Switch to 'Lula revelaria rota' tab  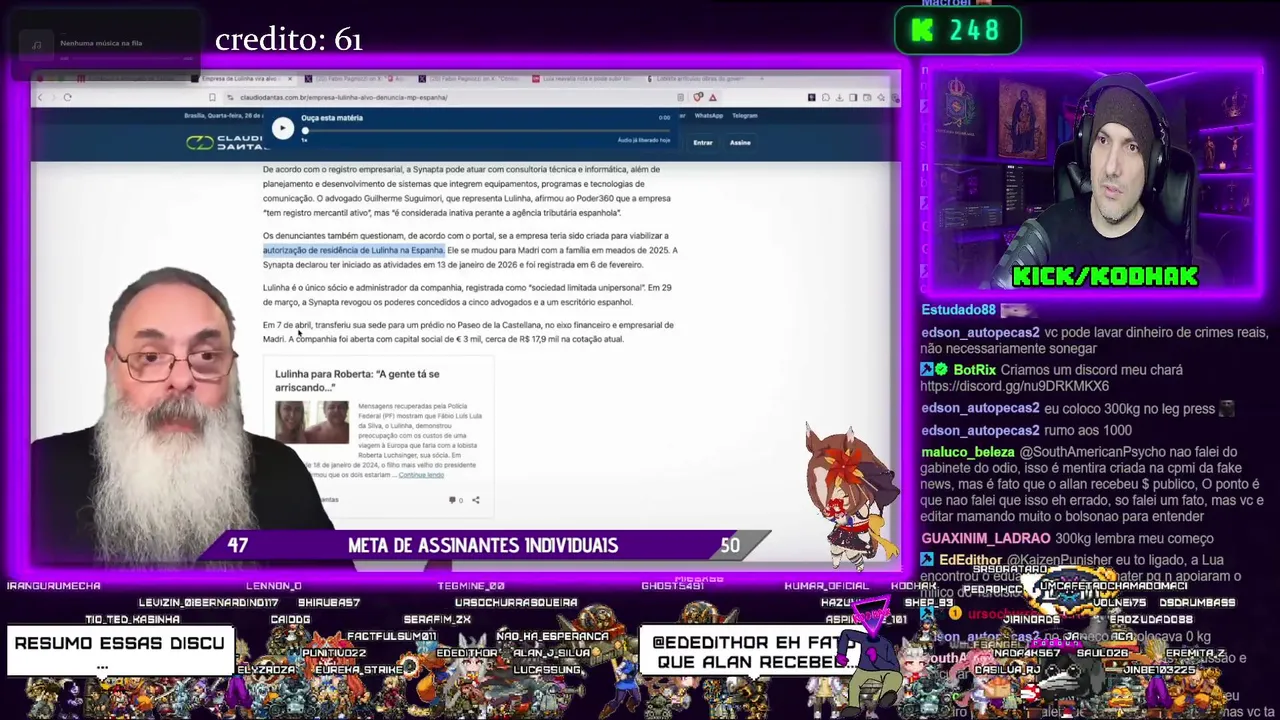[x=583, y=78]
